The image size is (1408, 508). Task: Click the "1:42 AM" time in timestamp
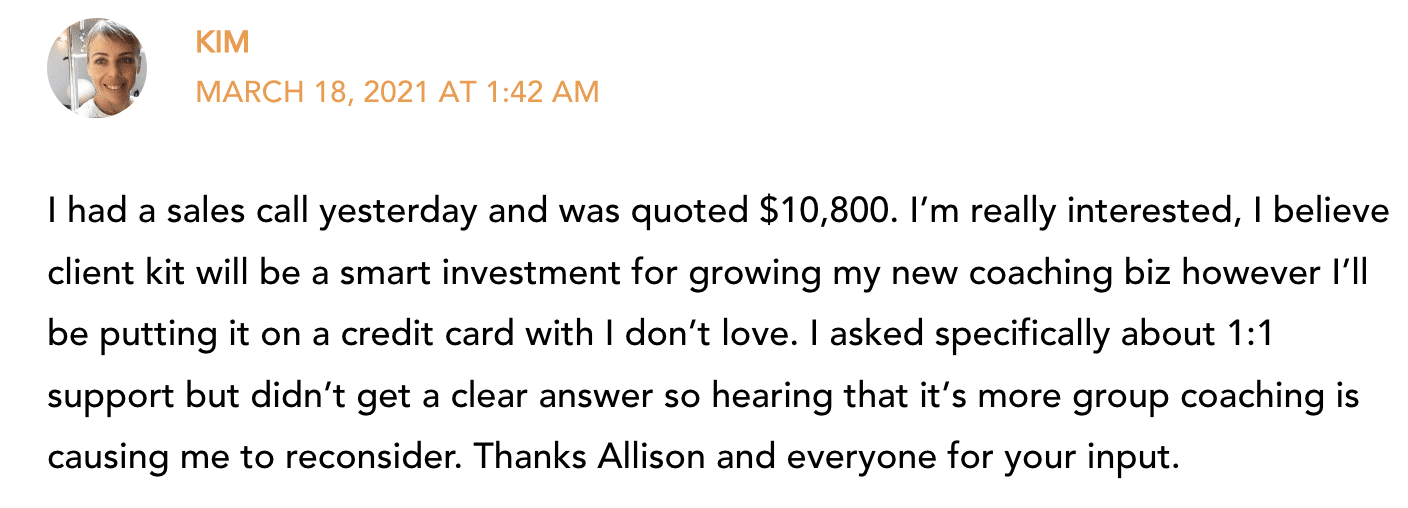point(537,92)
